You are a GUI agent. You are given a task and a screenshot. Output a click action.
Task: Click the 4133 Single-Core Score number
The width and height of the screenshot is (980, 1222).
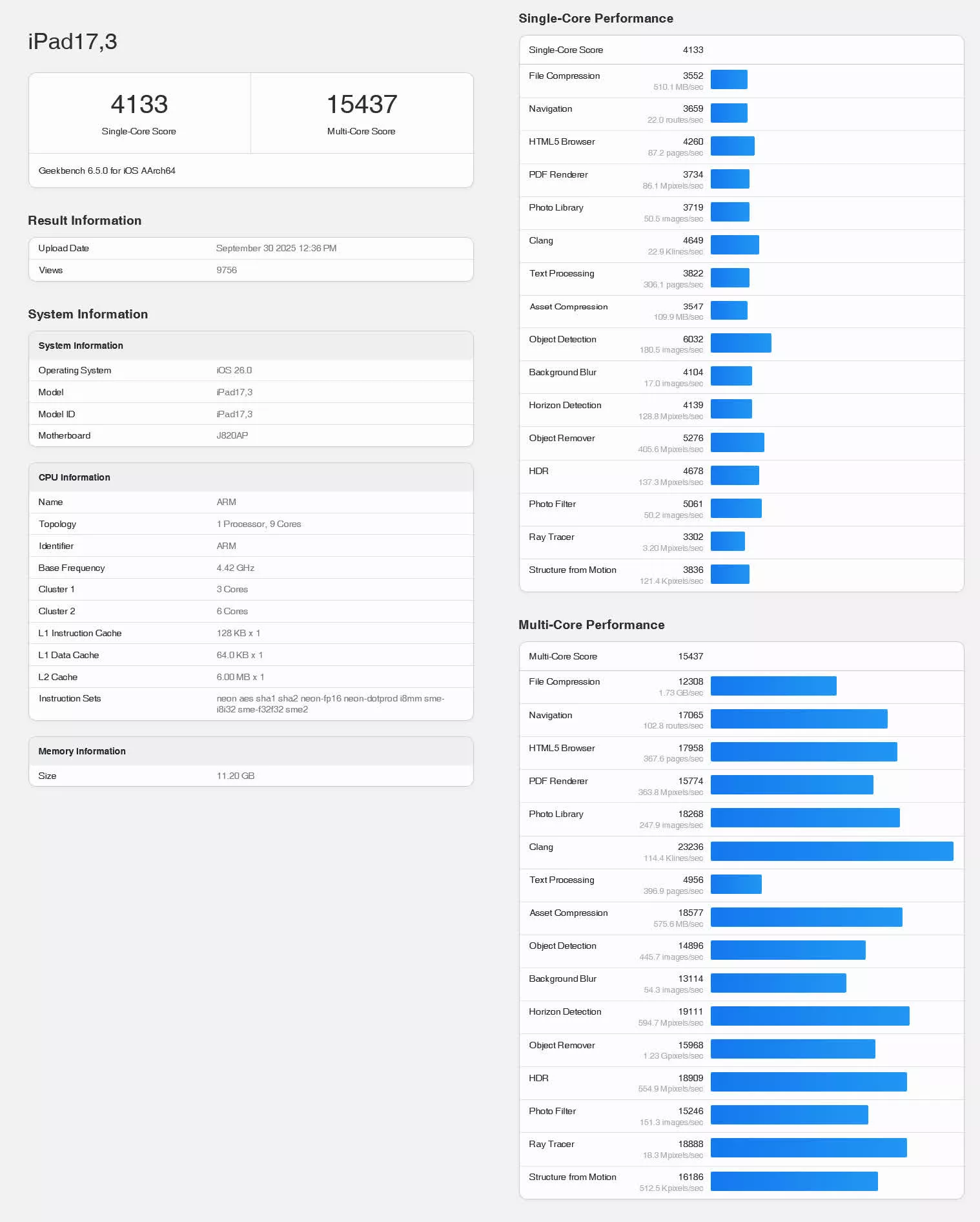pyautogui.click(x=139, y=105)
